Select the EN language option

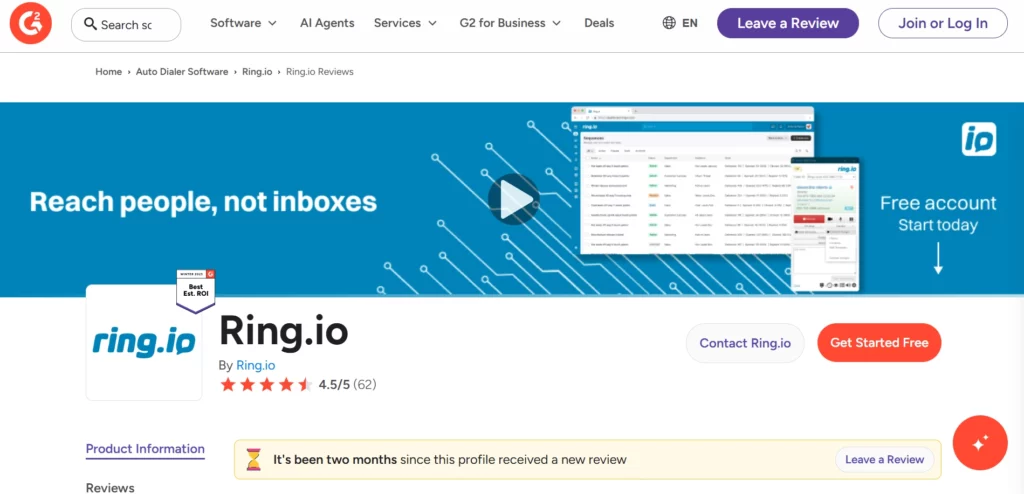pos(690,23)
